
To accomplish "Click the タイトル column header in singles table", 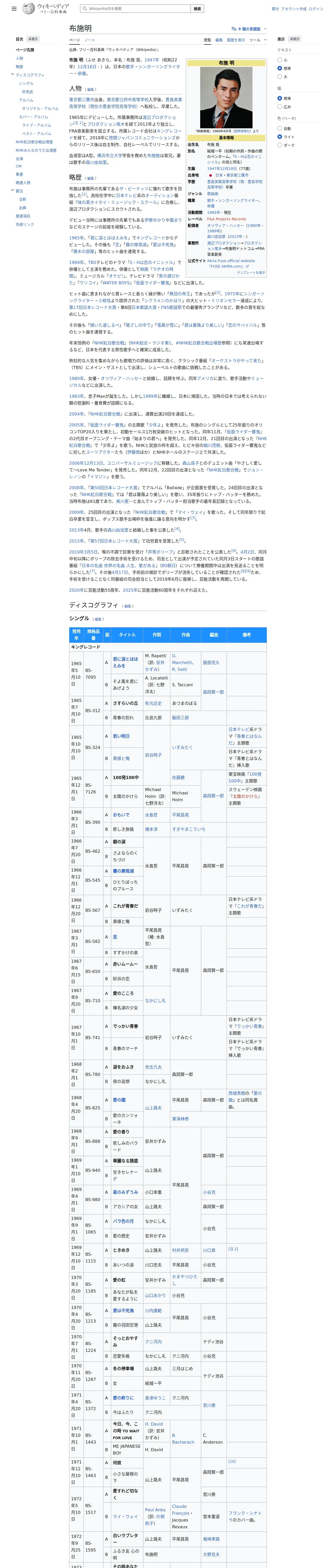I will pos(127,634).
